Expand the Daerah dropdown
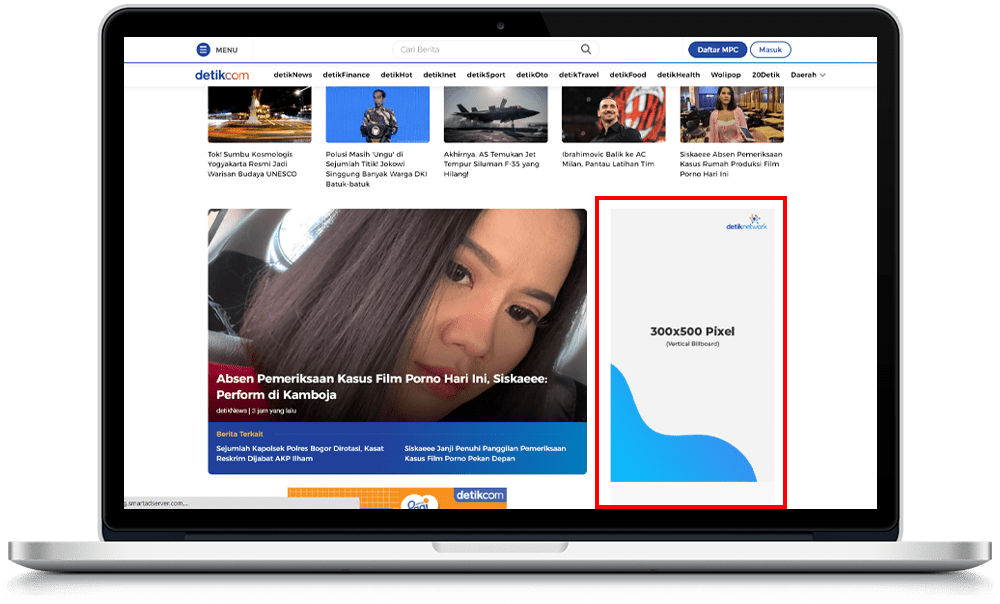1000x604 pixels. point(808,75)
